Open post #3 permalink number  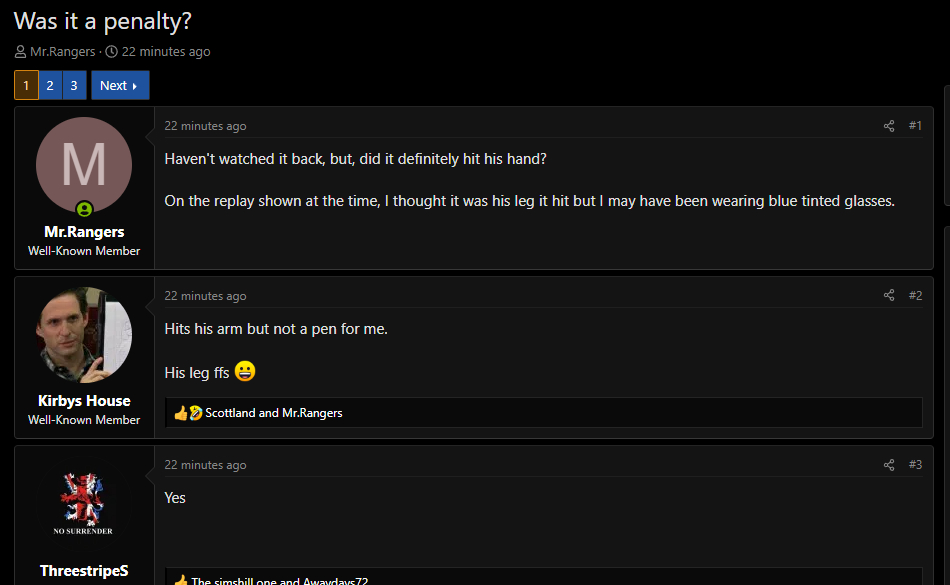pyautogui.click(x=915, y=464)
